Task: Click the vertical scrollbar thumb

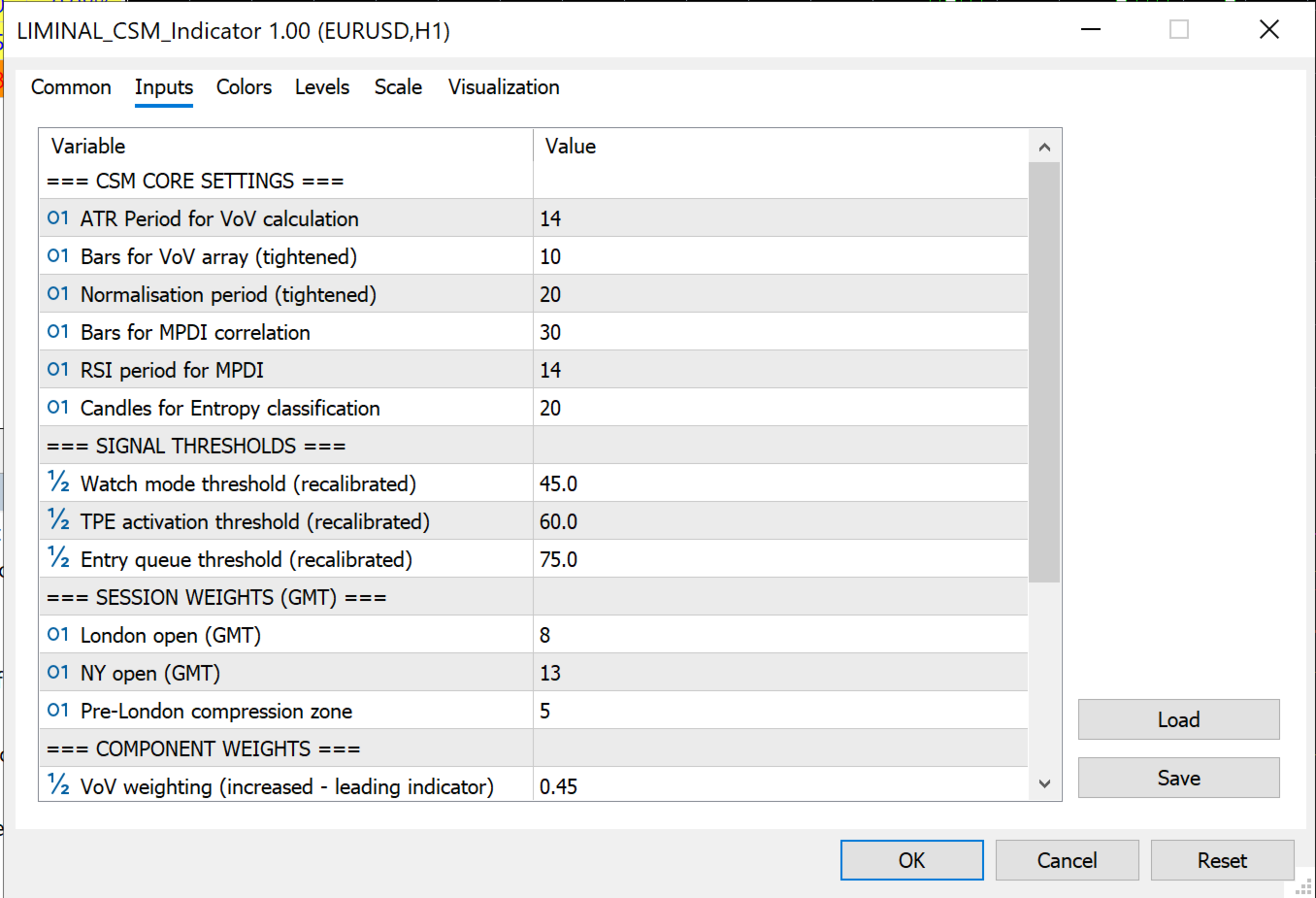Action: (1044, 373)
